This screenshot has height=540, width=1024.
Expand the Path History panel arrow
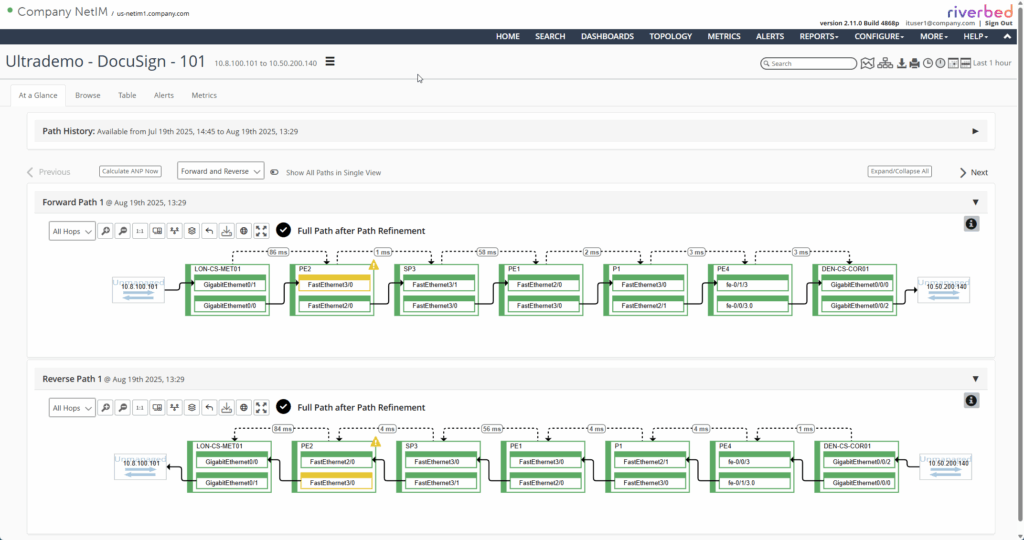click(x=975, y=131)
